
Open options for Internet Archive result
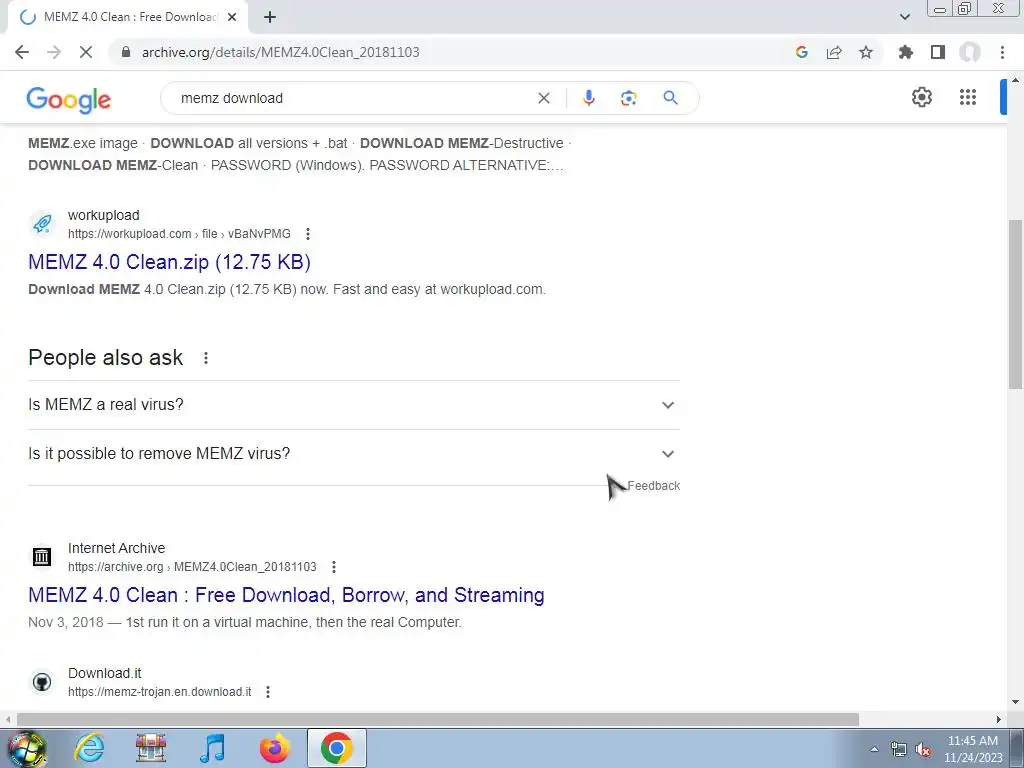(334, 567)
